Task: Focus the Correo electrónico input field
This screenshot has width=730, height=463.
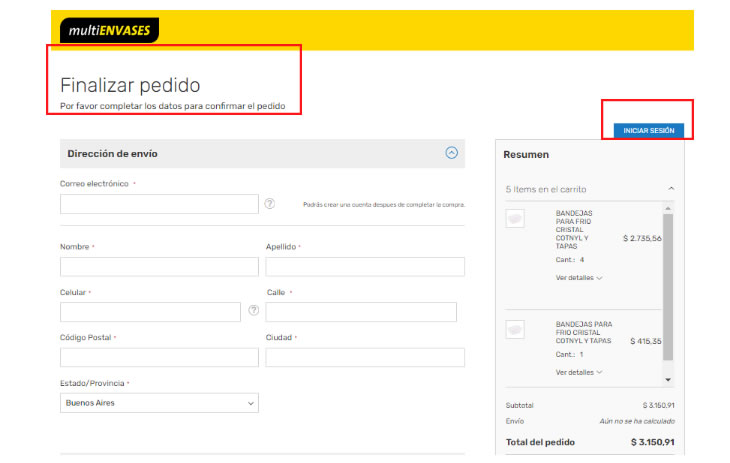Action: 159,204
